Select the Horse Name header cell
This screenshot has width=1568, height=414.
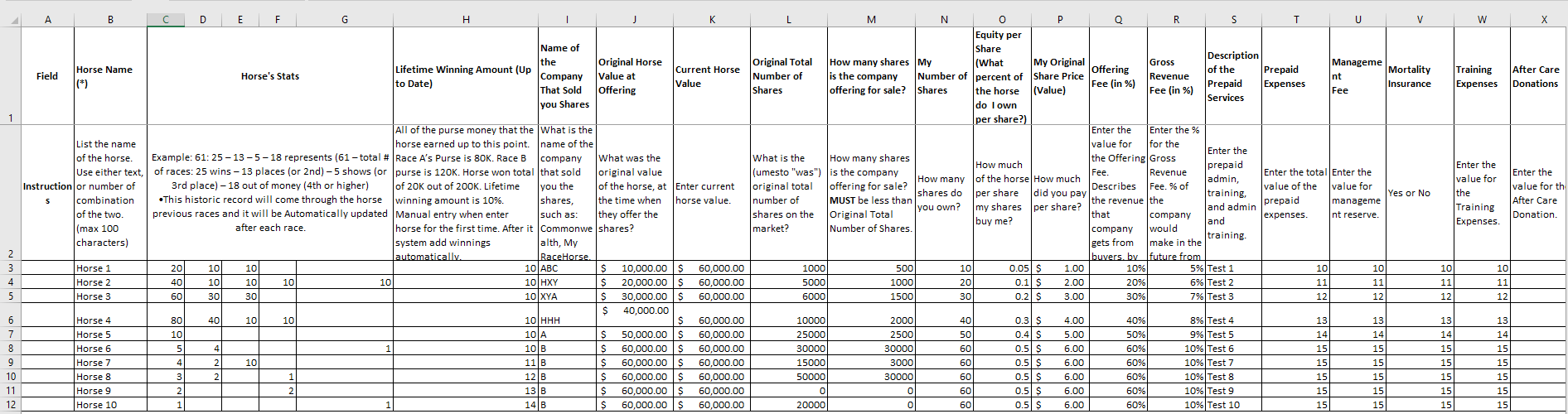(110, 76)
